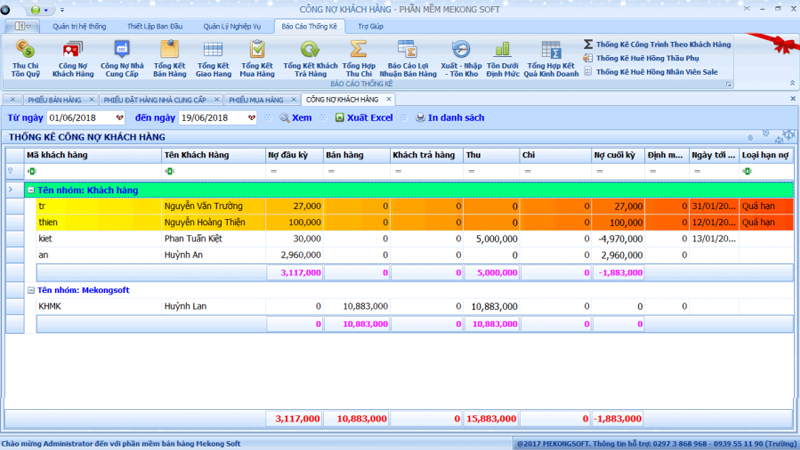Click the Khách trả hàng column header
The width and height of the screenshot is (800, 450).
[x=427, y=155]
